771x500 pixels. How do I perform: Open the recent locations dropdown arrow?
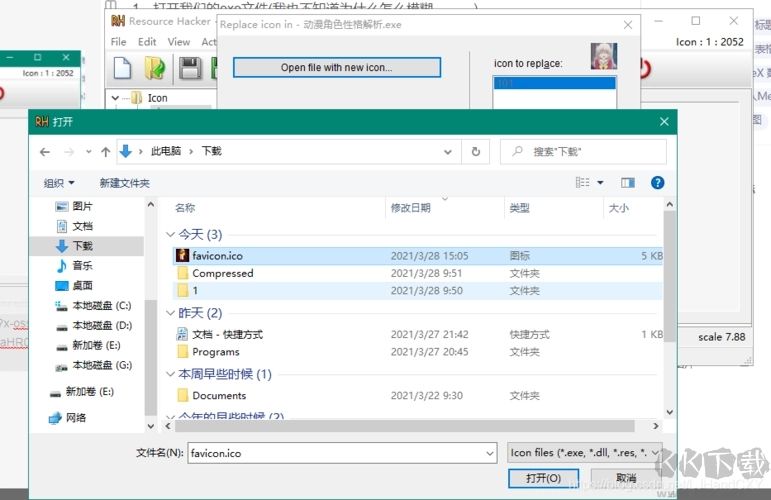pos(89,152)
